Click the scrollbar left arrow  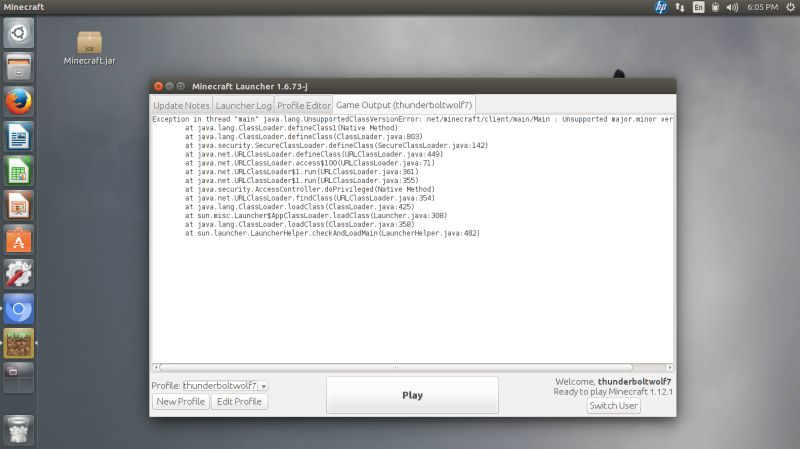pos(156,367)
